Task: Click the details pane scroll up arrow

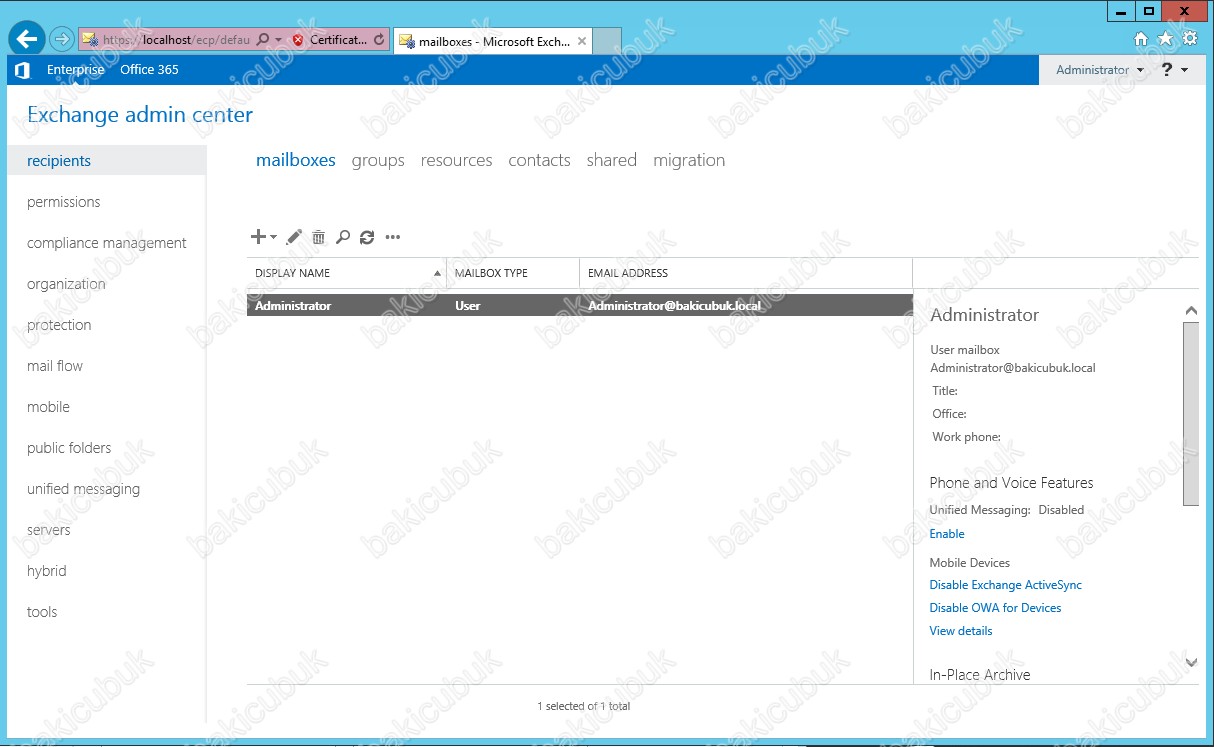Action: pyautogui.click(x=1190, y=311)
